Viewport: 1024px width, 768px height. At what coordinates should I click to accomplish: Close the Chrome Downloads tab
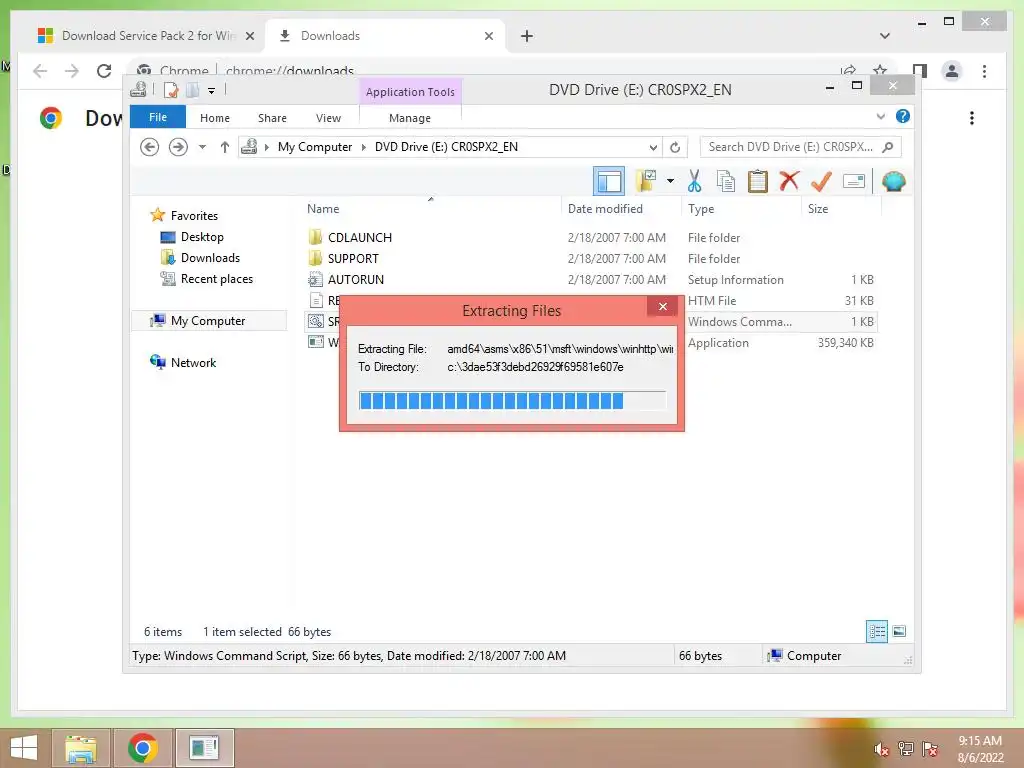(488, 36)
